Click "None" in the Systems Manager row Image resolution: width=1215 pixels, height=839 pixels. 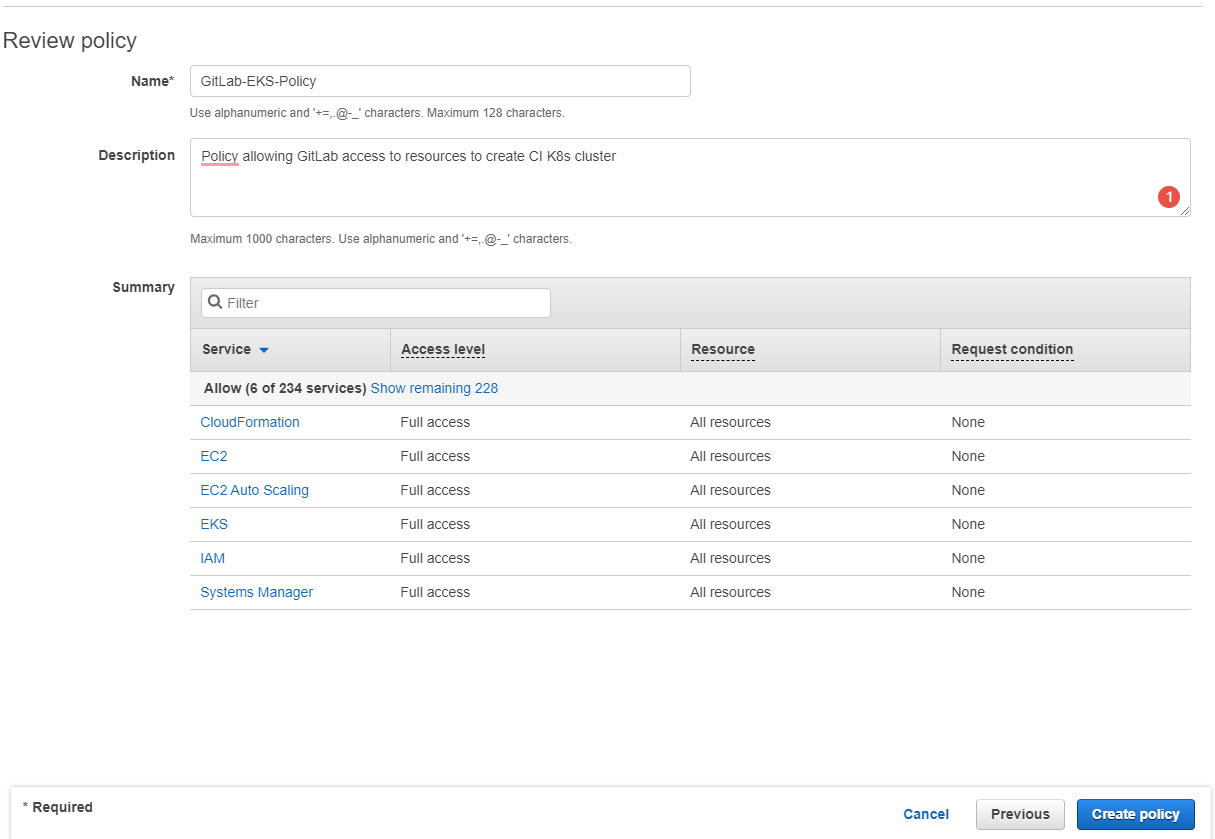pyautogui.click(x=968, y=592)
